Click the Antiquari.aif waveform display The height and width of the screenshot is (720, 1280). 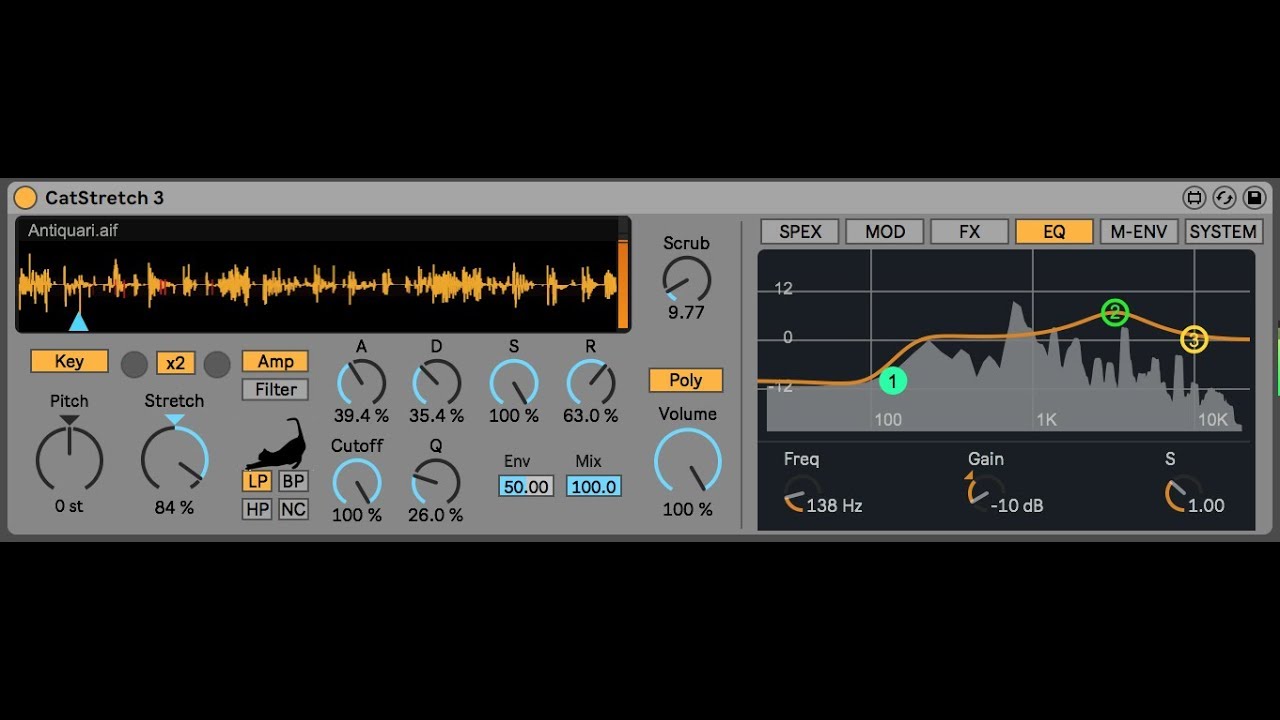(317, 284)
